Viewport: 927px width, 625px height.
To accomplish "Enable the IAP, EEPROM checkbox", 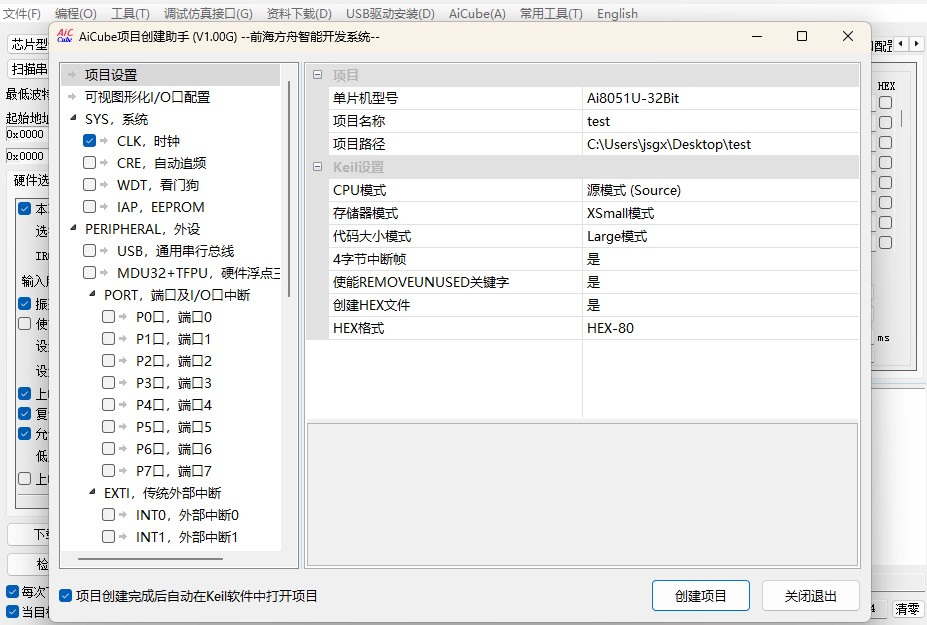I will click(x=89, y=206).
